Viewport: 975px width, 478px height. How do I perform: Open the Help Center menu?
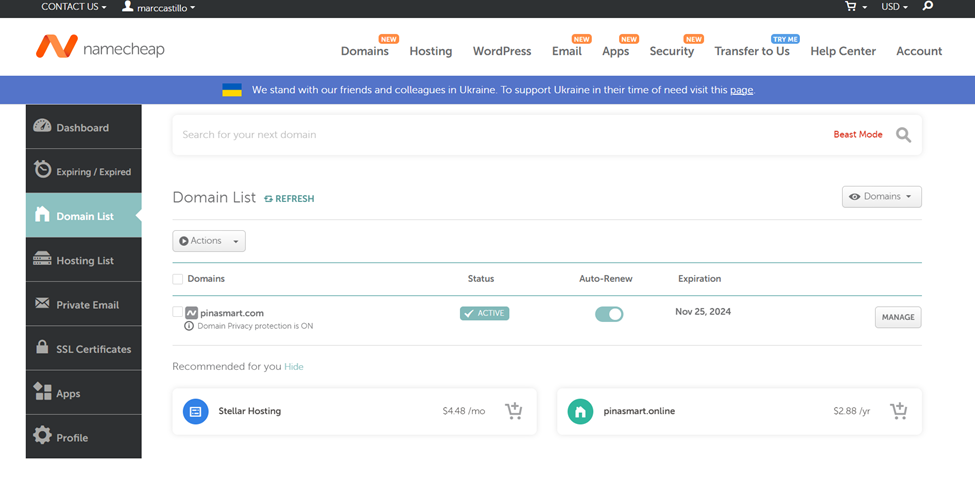coord(843,51)
